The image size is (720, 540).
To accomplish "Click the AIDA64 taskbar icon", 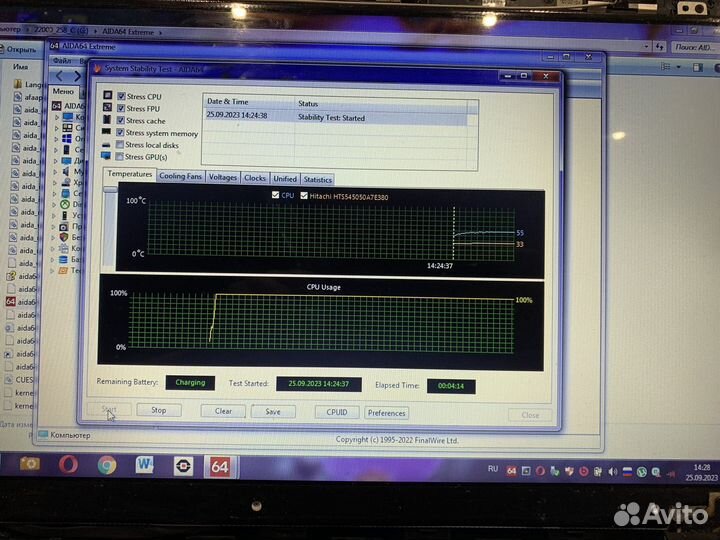I will [218, 466].
